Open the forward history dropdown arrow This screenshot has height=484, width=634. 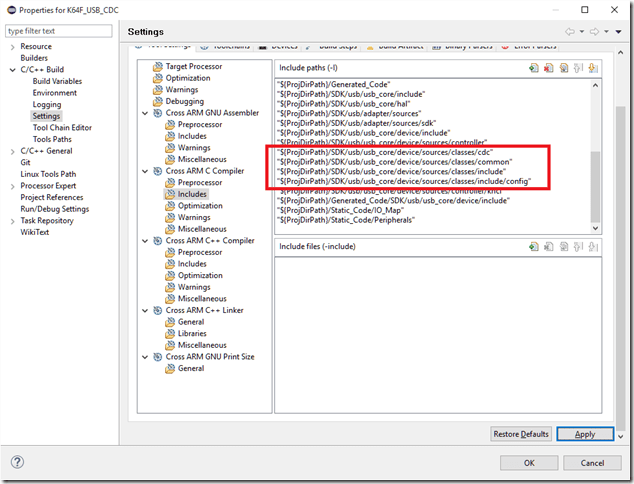coord(607,32)
